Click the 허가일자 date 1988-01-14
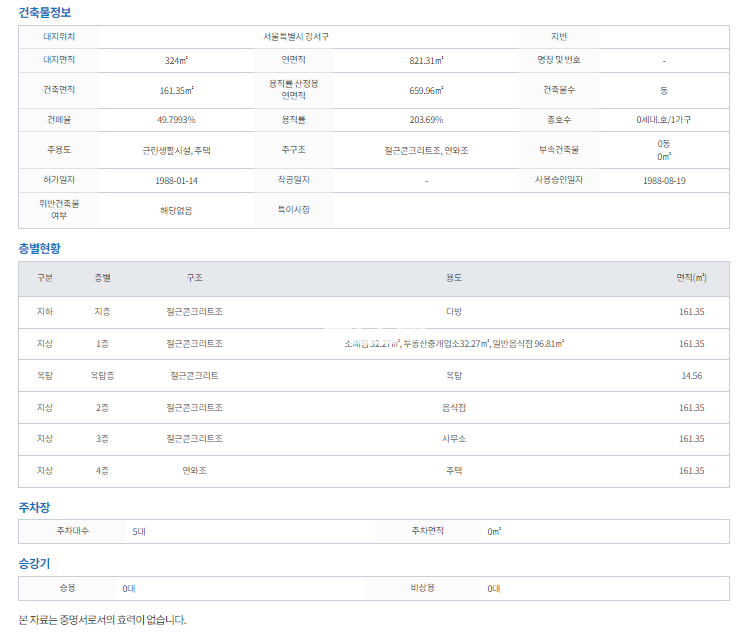Screen dimensions: 747x643 (x=176, y=181)
